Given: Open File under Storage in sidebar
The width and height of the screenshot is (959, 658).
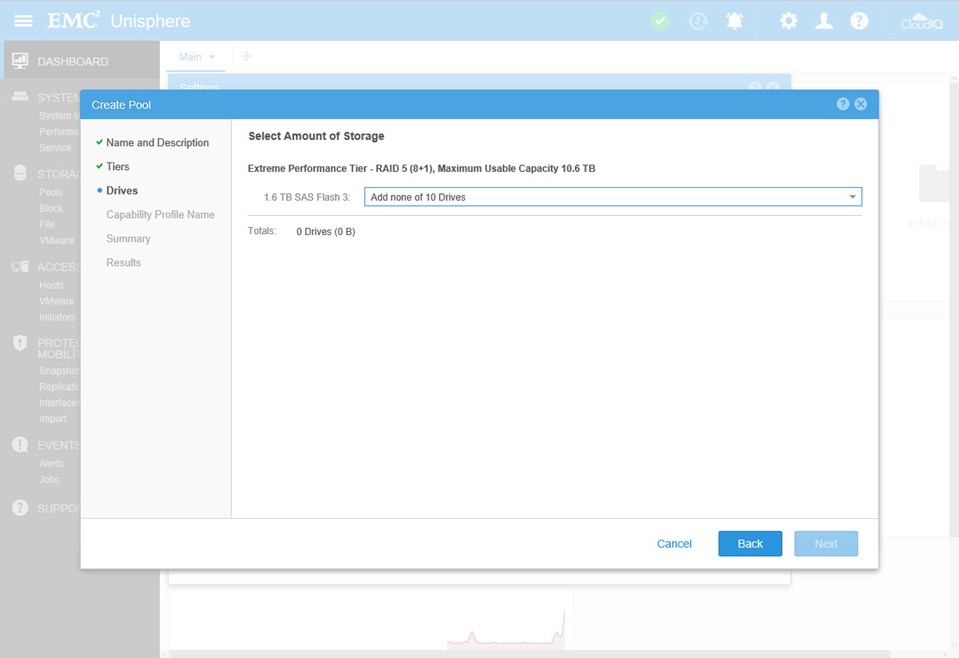Looking at the screenshot, I should [x=46, y=224].
